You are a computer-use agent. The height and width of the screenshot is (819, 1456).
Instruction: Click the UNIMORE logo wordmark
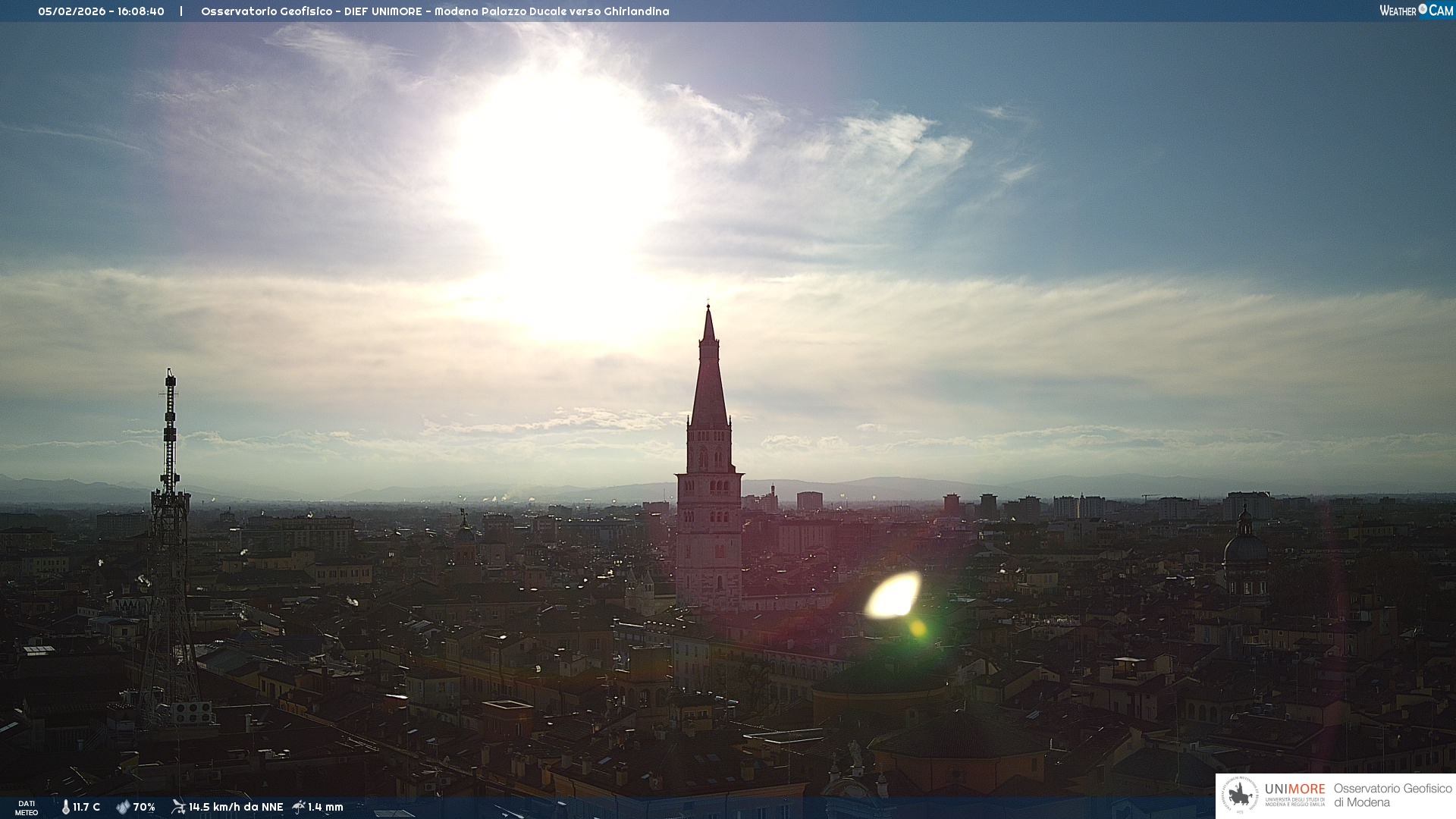1294,789
